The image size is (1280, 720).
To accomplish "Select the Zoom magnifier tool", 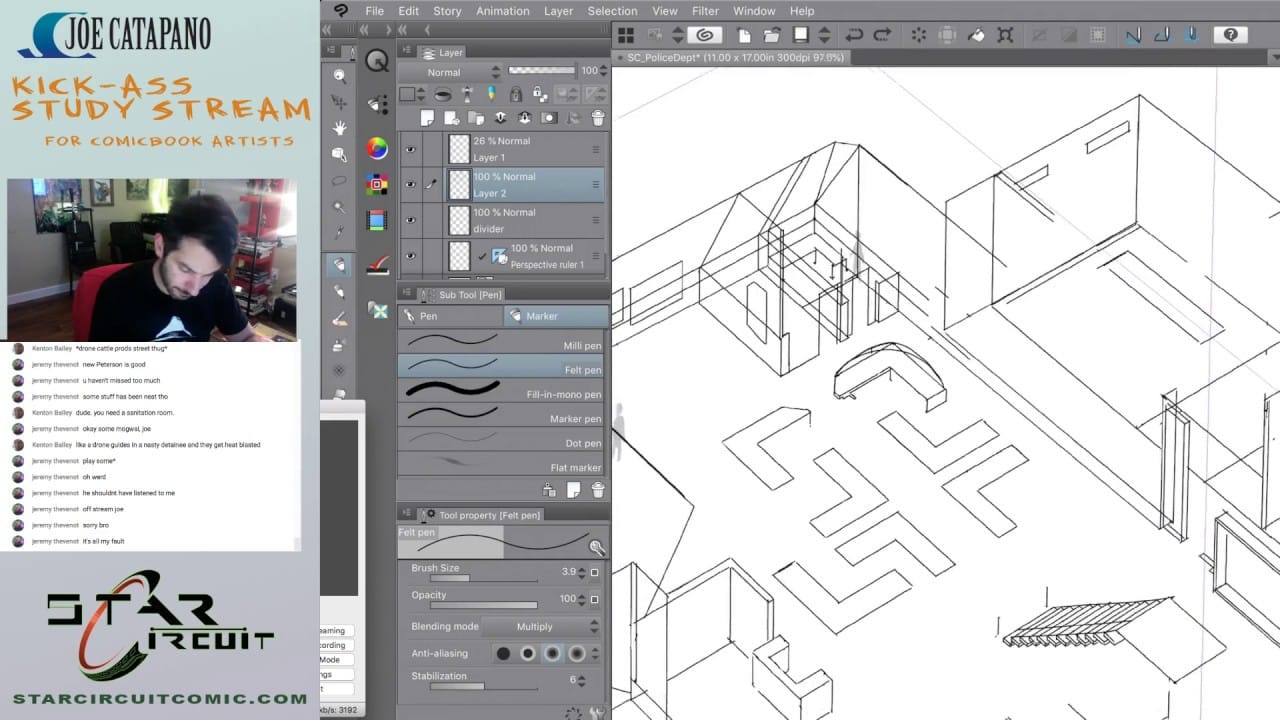I will pyautogui.click(x=340, y=76).
